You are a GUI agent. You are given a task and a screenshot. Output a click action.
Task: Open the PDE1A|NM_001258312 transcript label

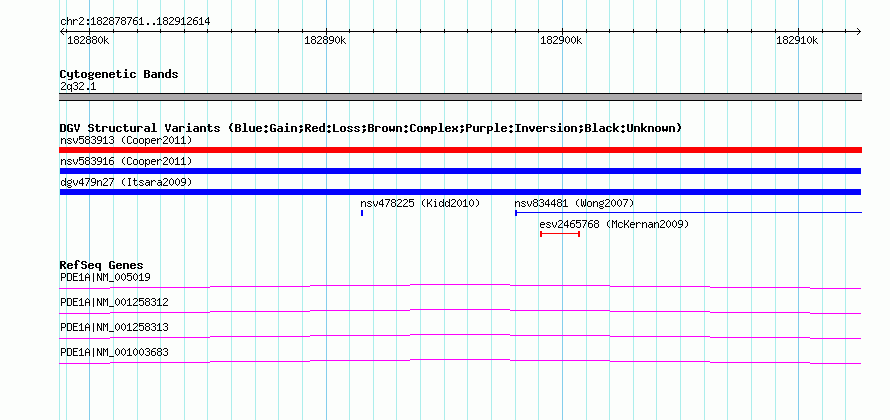(x=114, y=303)
